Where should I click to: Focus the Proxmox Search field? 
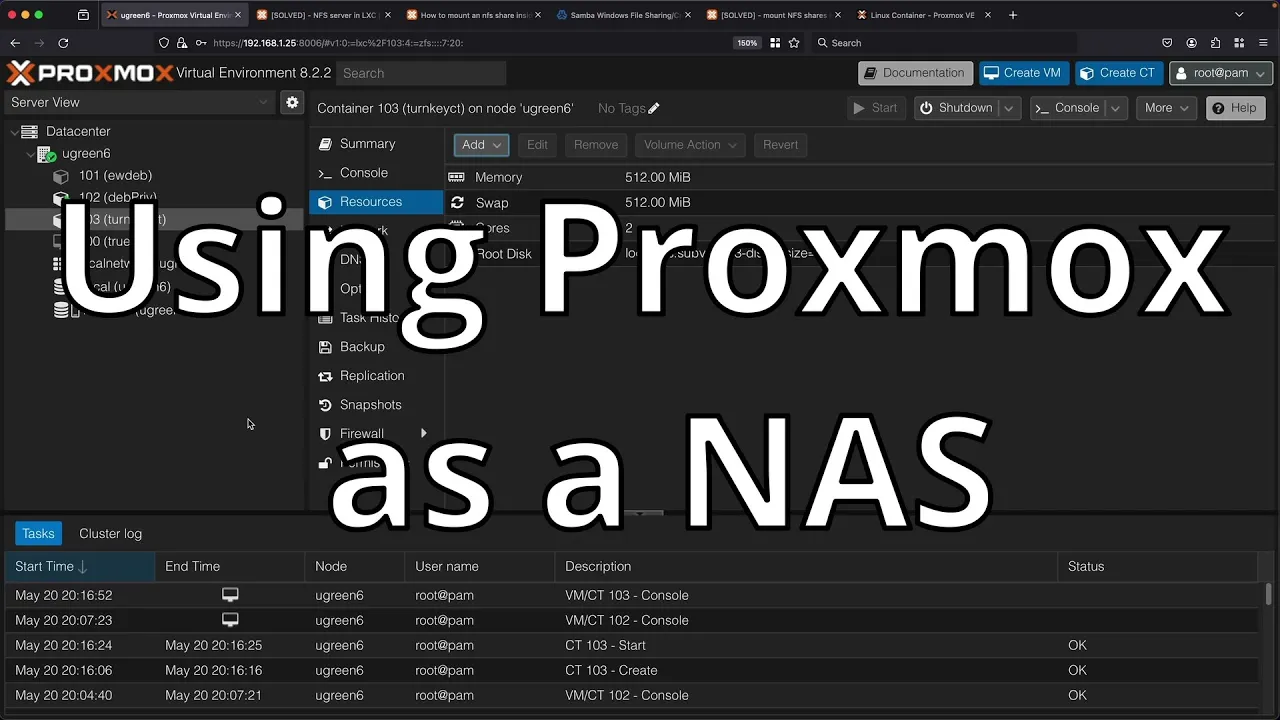tap(421, 73)
